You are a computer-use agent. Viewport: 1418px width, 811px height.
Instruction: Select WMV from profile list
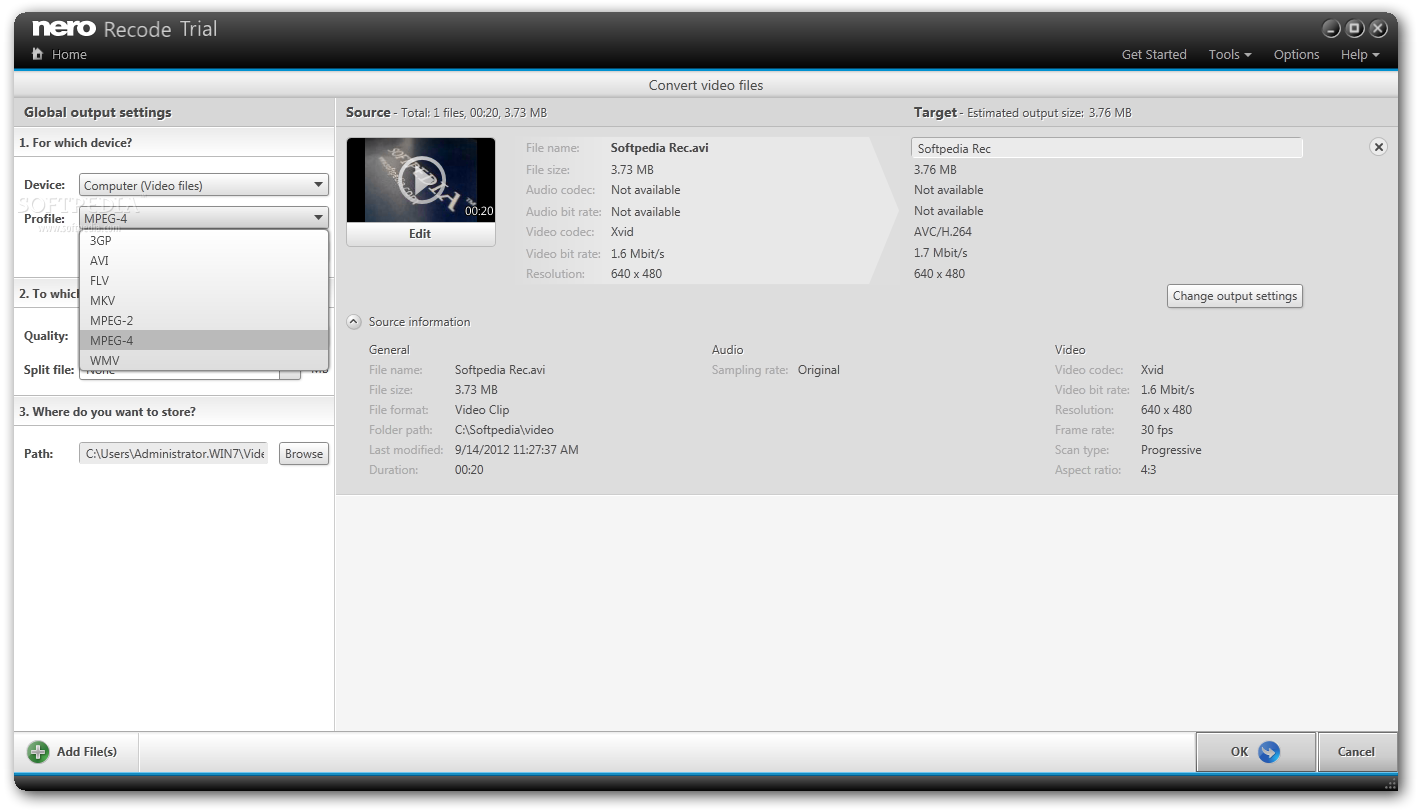[204, 361]
